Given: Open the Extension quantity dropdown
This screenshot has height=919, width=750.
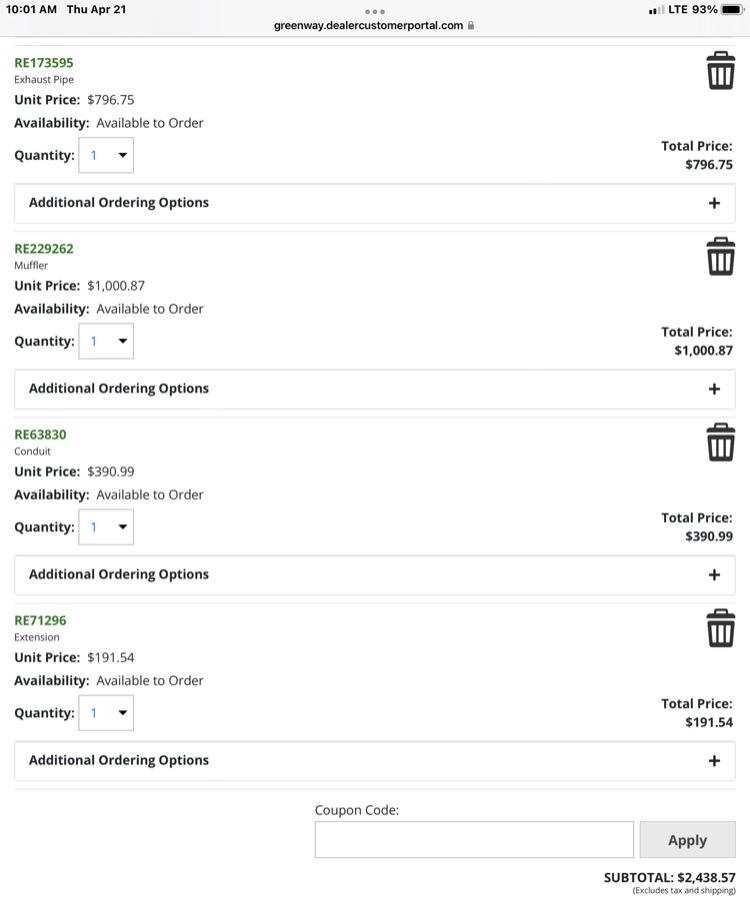Looking at the screenshot, I should click(x=106, y=713).
